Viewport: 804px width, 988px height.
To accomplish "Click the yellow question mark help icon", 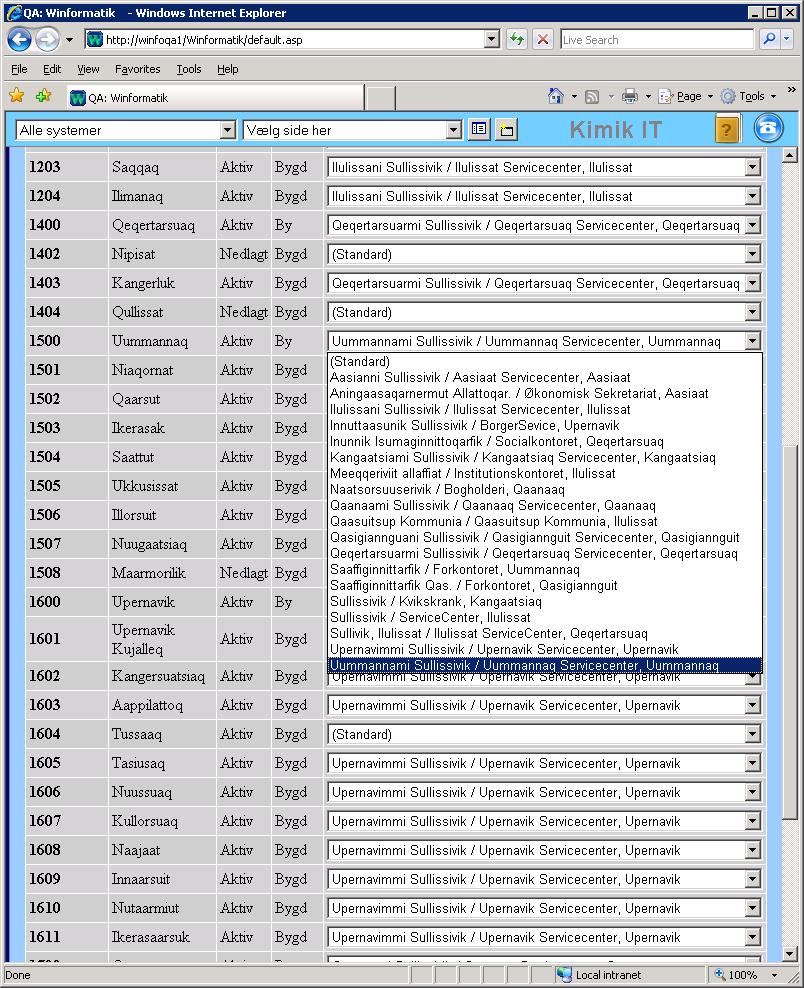I will click(726, 129).
